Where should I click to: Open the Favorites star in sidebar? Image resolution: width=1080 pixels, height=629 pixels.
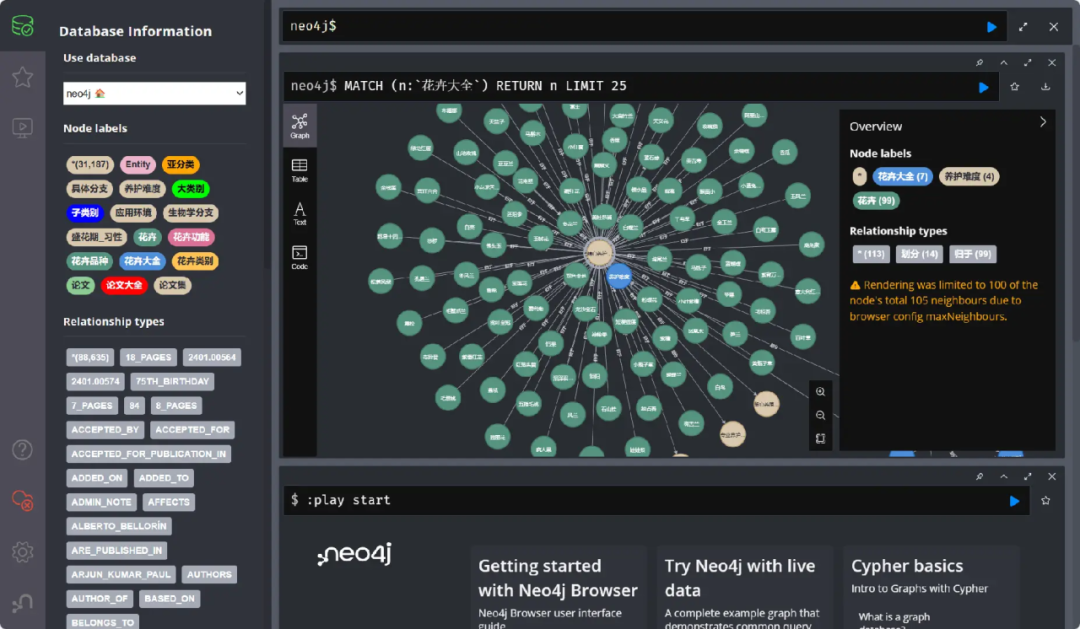[x=22, y=76]
